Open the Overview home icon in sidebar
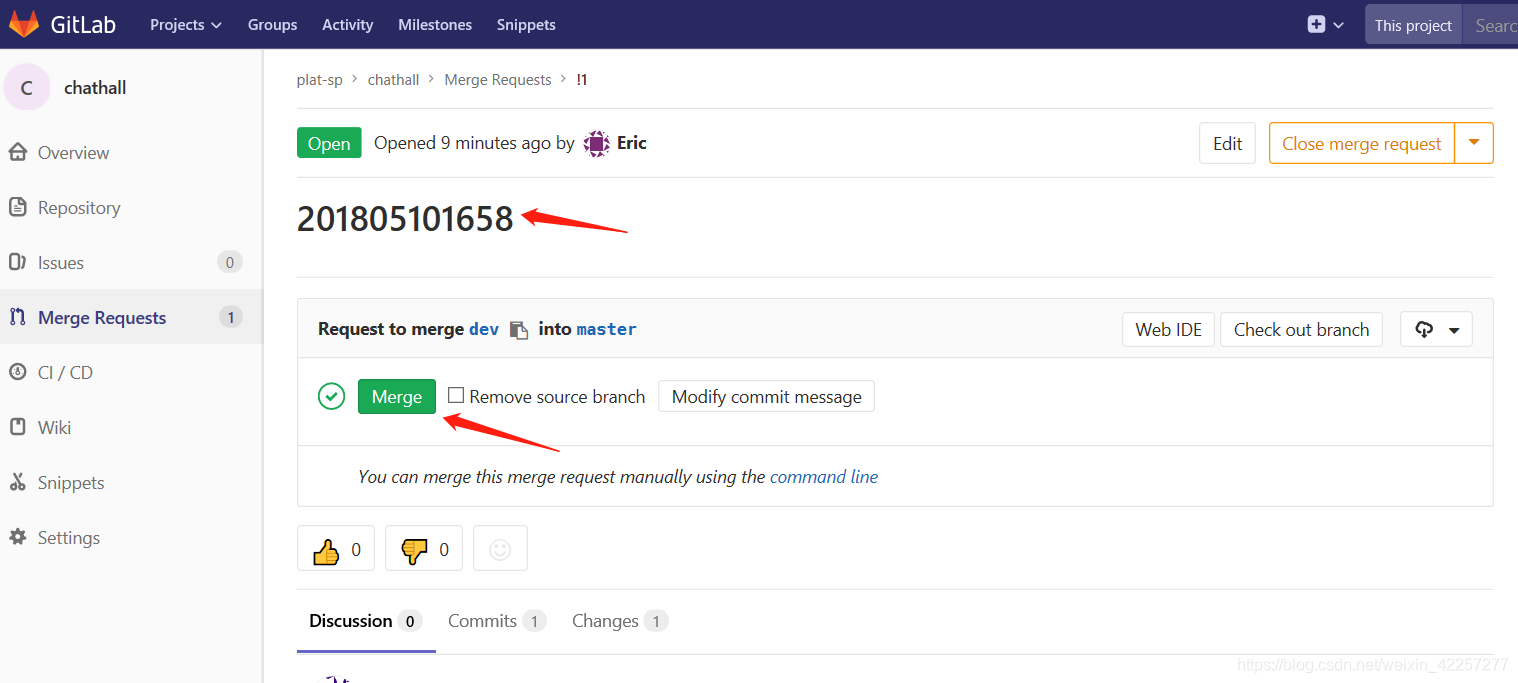 click(x=17, y=152)
